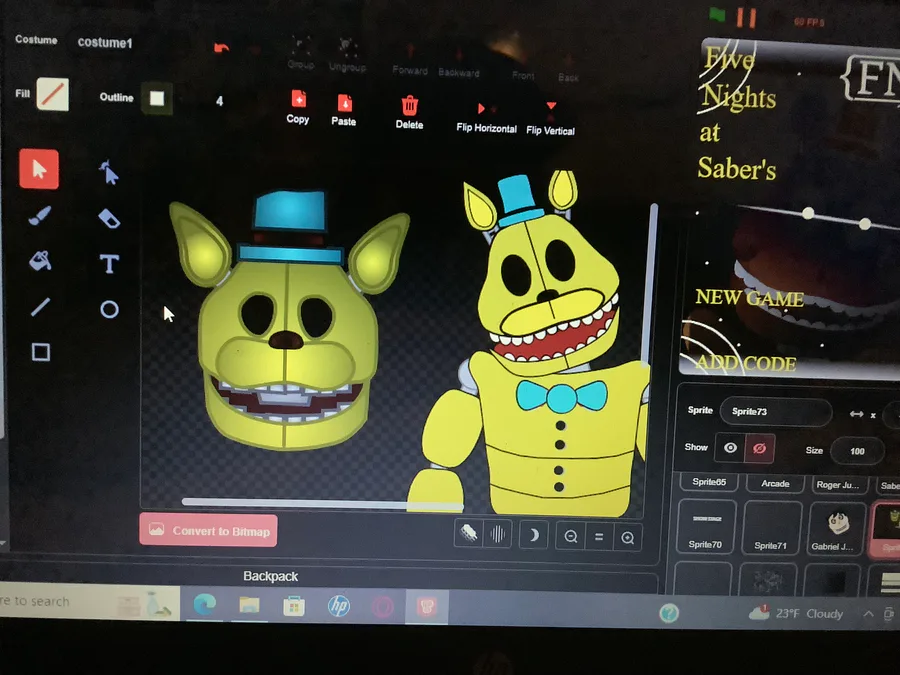
Task: Click the Ungroup button
Action: [347, 56]
